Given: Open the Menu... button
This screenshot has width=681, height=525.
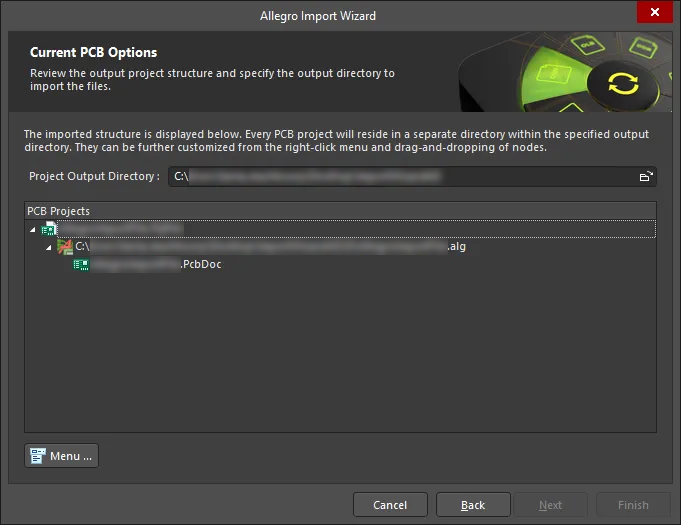Looking at the screenshot, I should 61,456.
